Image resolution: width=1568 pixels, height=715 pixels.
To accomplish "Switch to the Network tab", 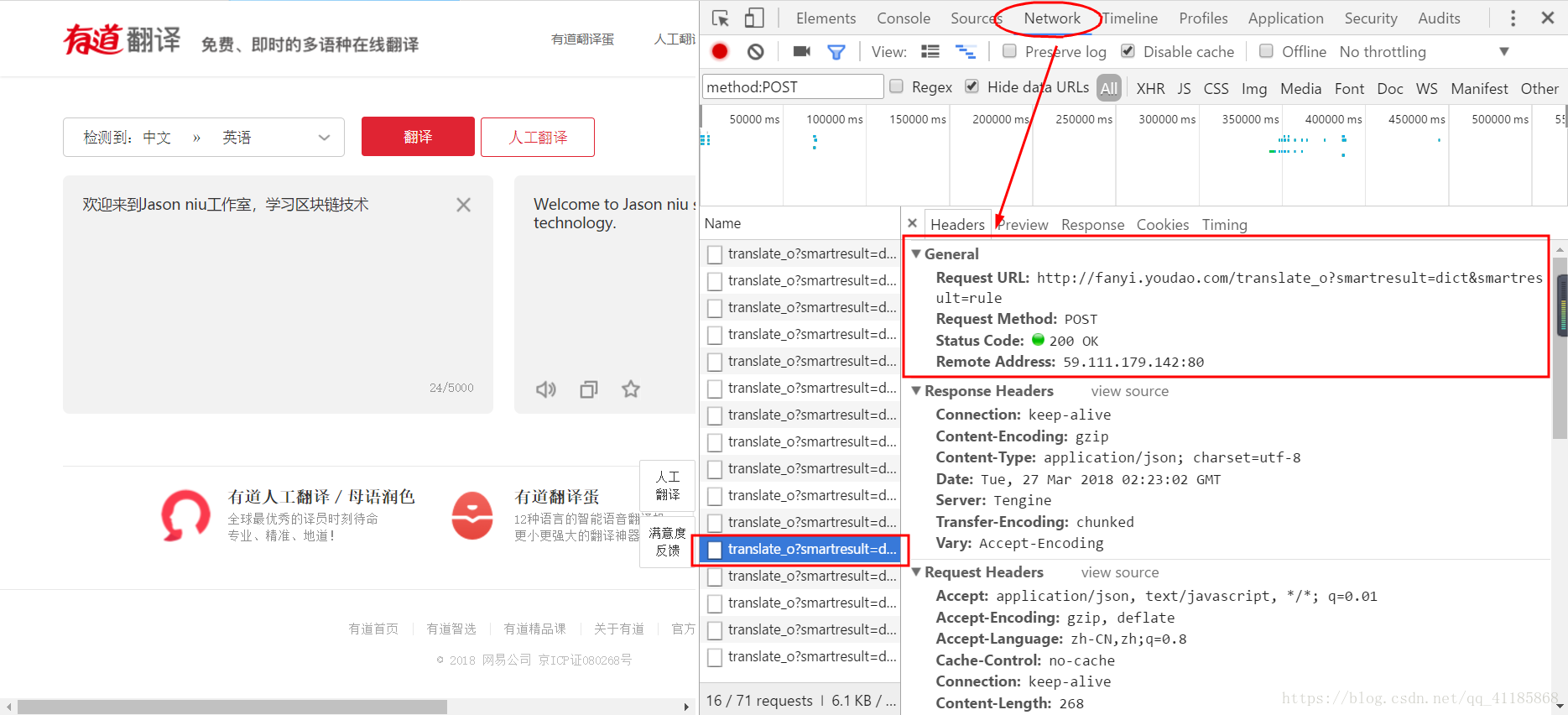I will click(1052, 18).
